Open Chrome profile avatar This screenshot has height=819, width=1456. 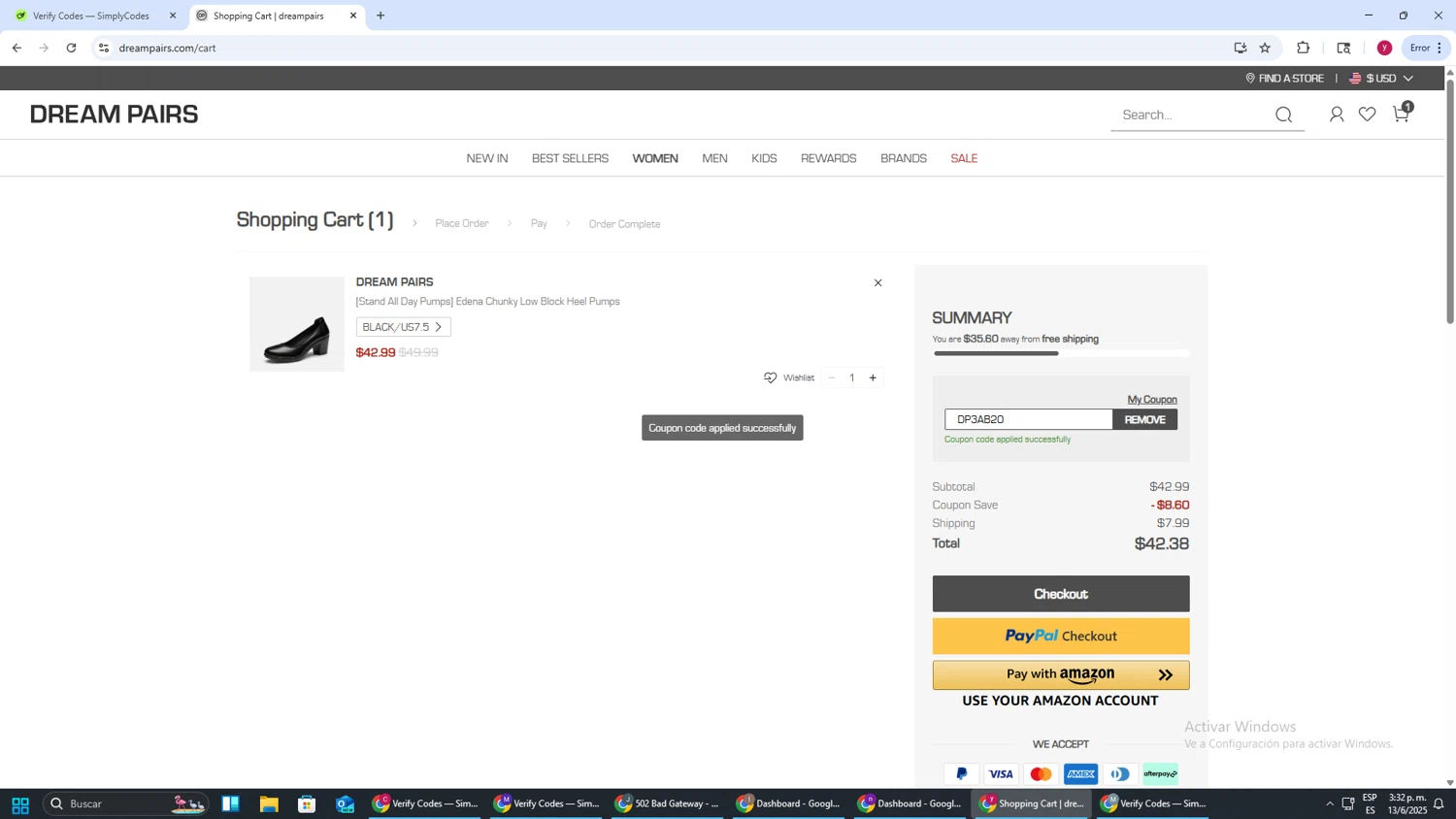point(1384,48)
